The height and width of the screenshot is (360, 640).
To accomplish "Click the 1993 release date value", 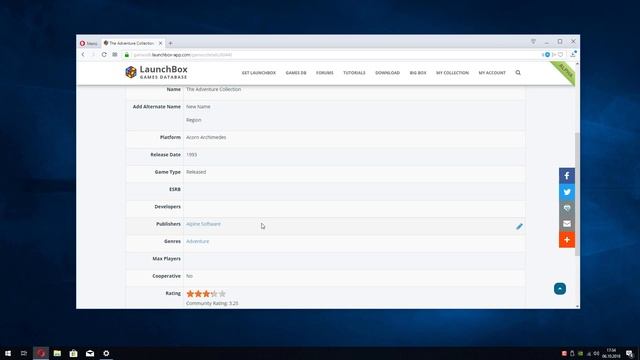I will (x=191, y=155).
